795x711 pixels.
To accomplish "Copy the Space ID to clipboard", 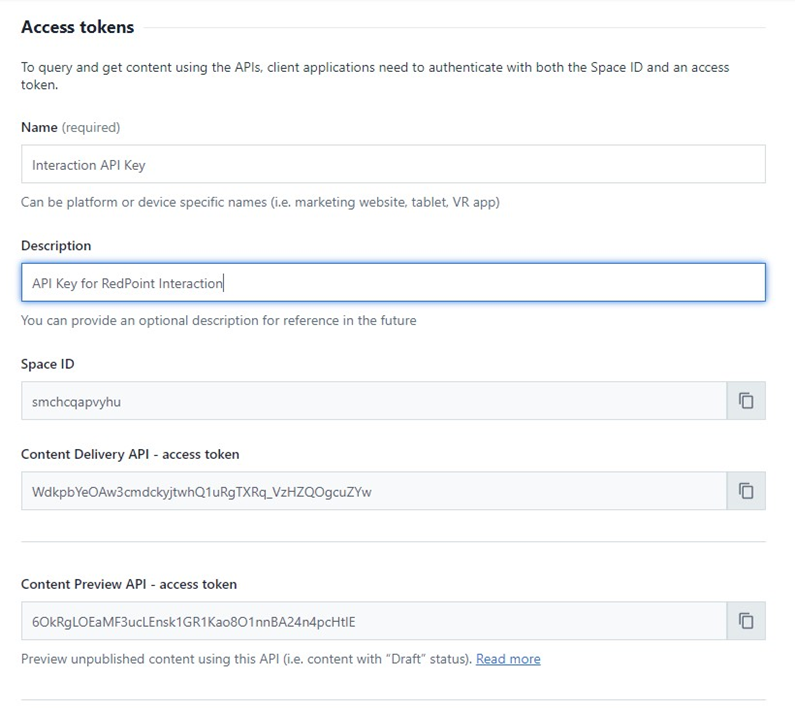I will (x=745, y=401).
